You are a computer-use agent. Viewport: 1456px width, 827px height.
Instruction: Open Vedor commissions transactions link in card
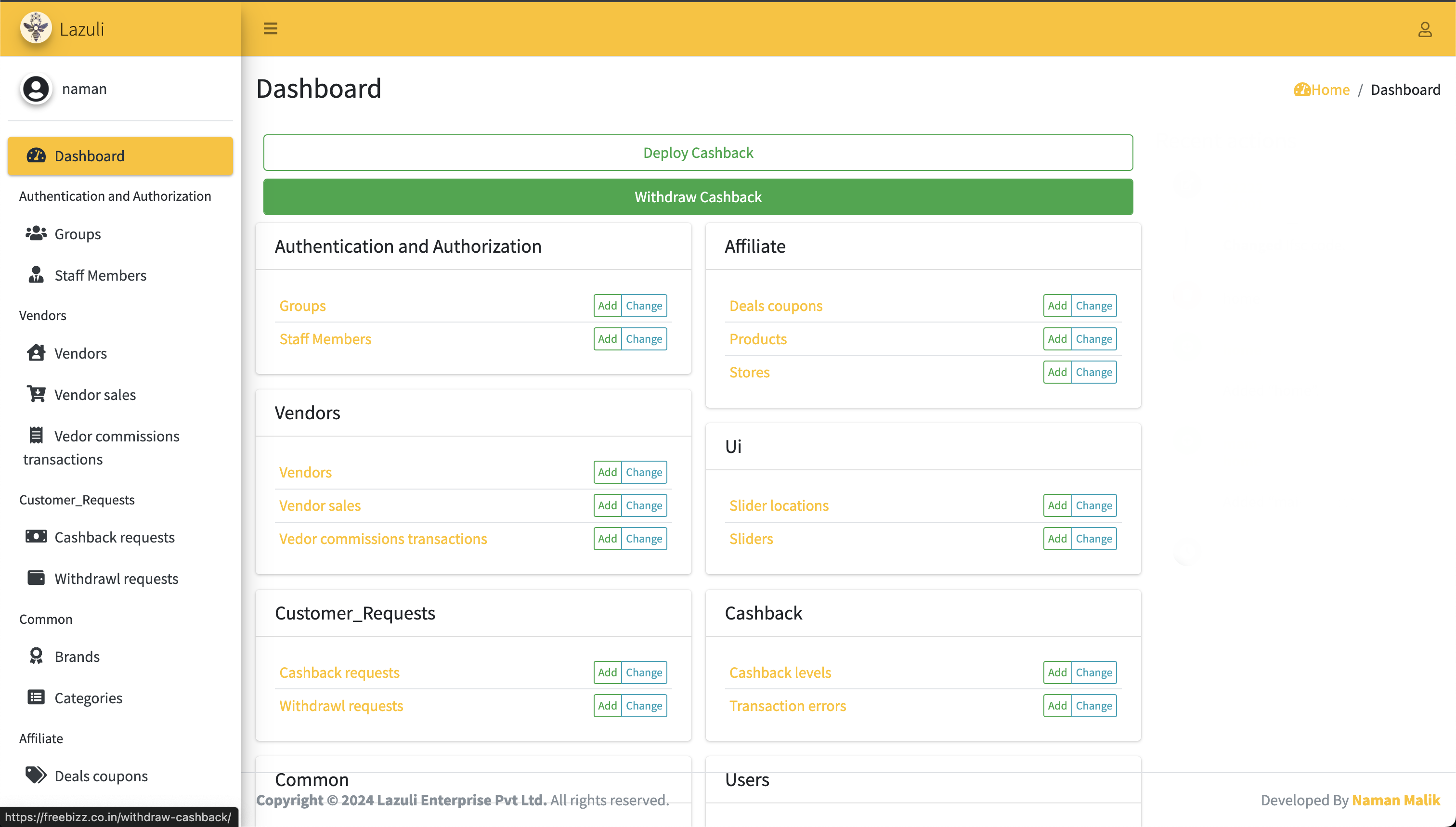(x=383, y=539)
